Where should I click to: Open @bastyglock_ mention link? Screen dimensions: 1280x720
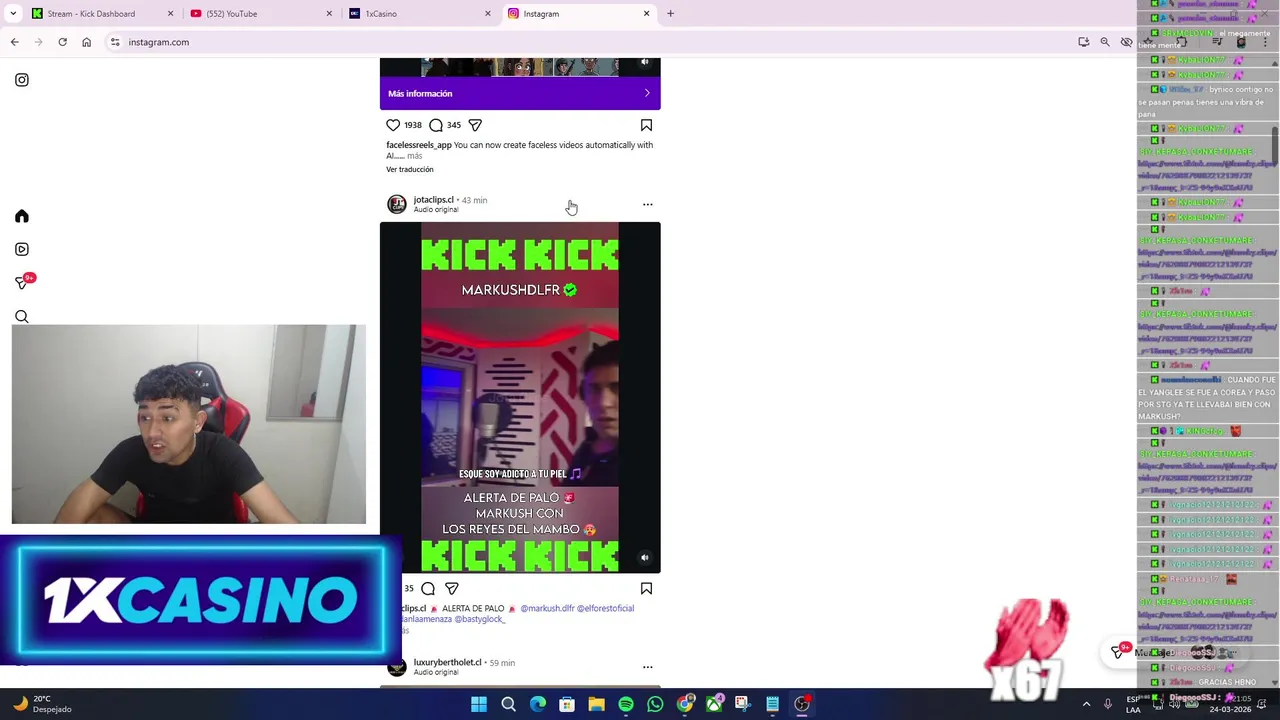[480, 619]
